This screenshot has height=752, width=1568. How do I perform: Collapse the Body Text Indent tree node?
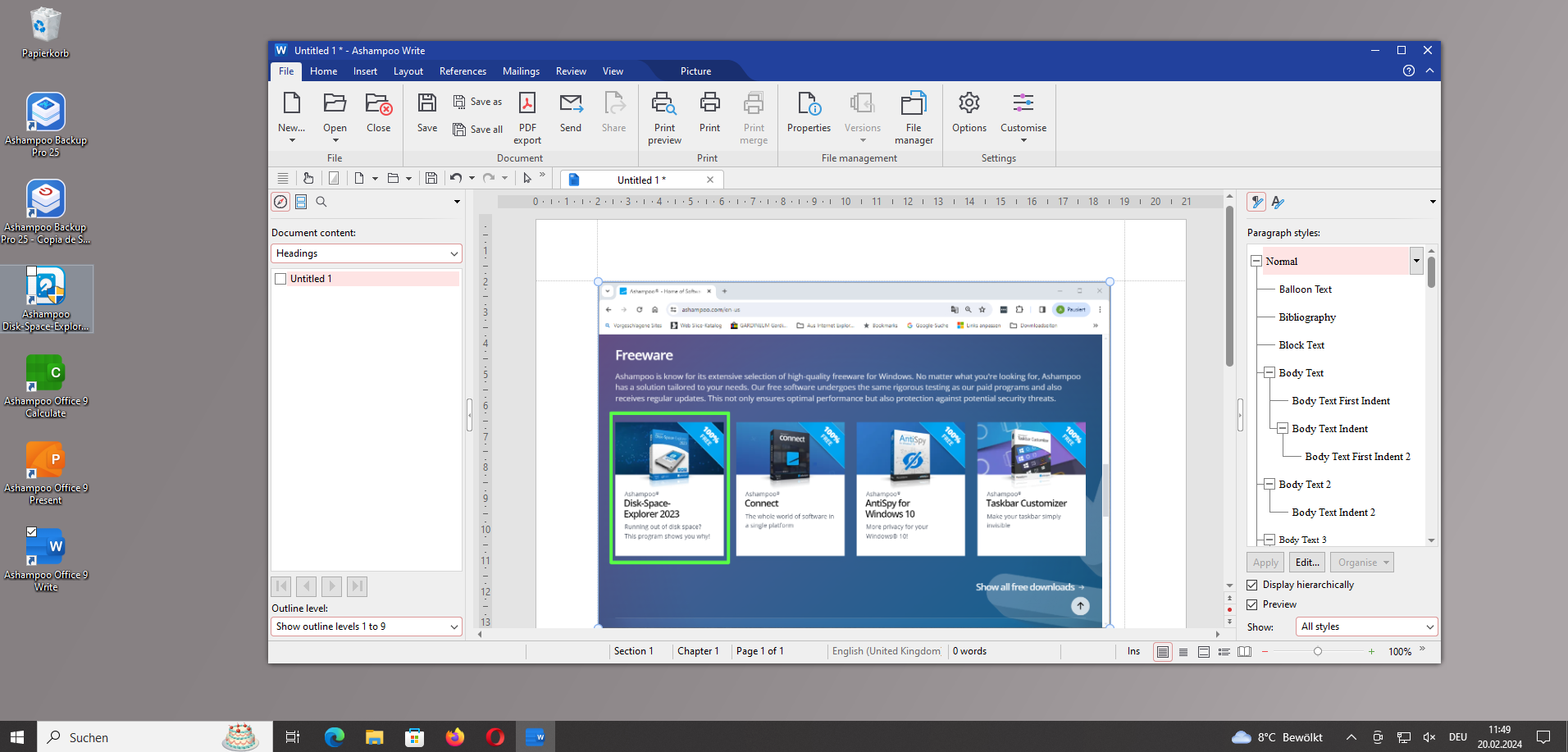tap(1283, 428)
